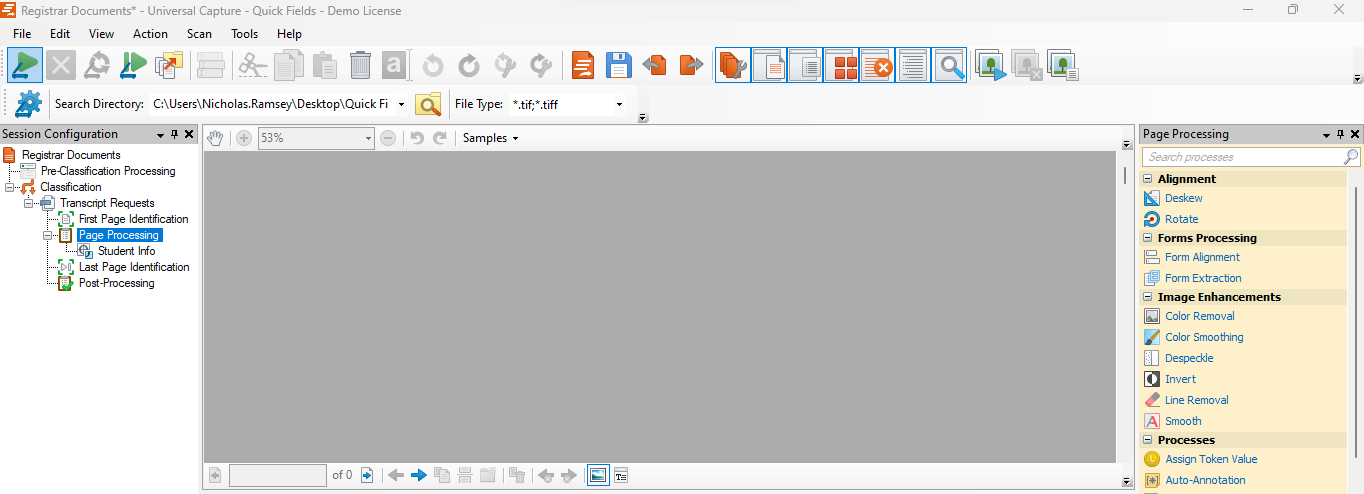Open the File menu

(x=22, y=33)
